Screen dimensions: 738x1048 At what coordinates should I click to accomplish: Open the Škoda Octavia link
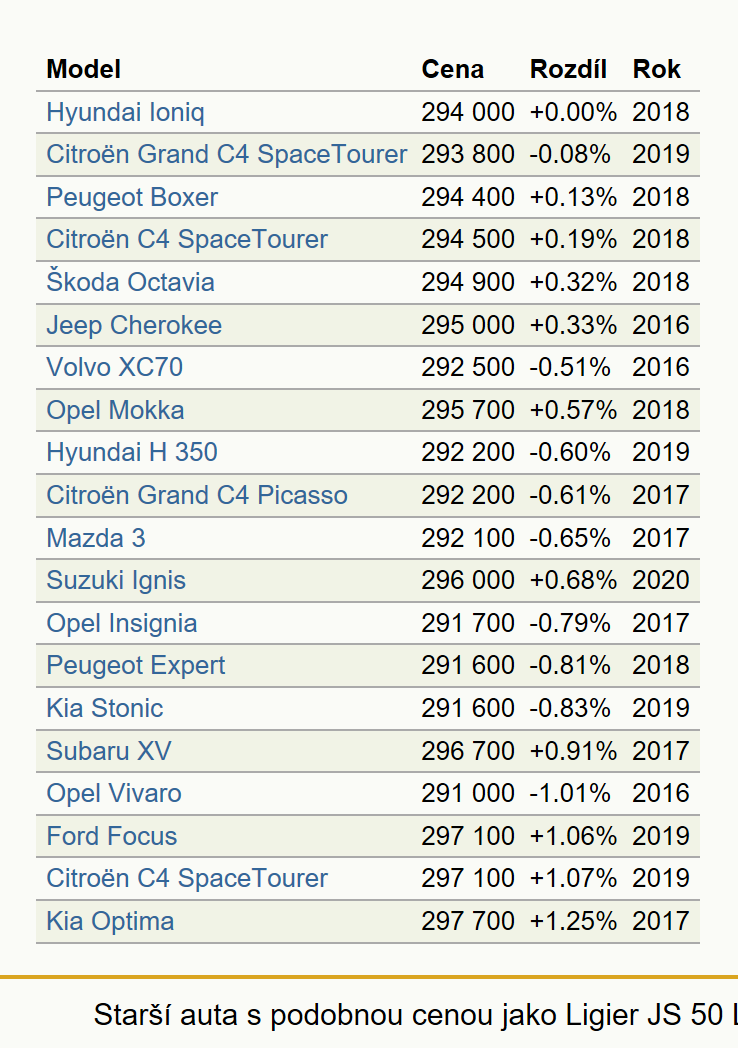pyautogui.click(x=130, y=282)
